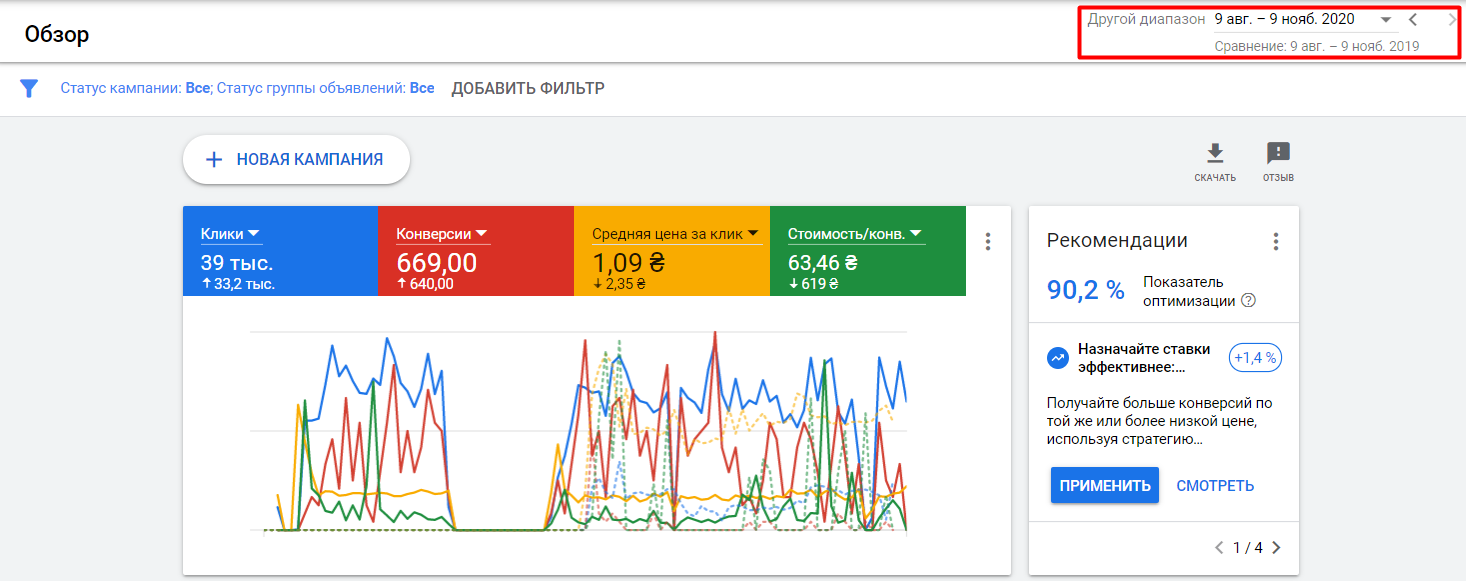Show next recommendation with right chevron
Viewport: 1466px width, 581px height.
coord(1276,547)
